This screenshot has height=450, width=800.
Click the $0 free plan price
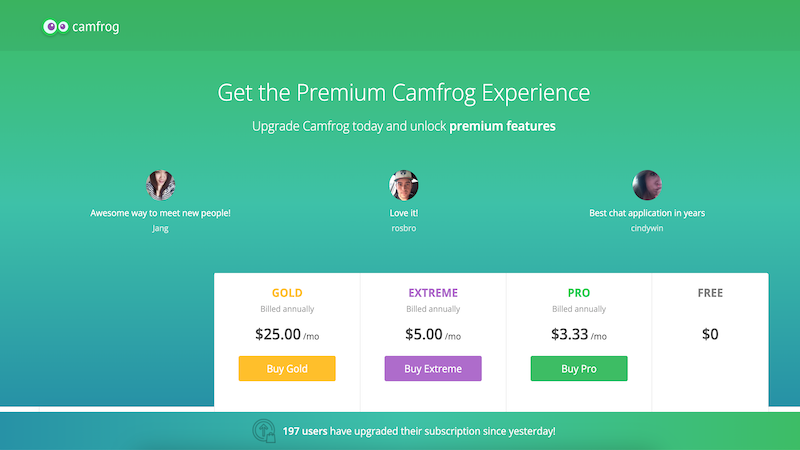[710, 335]
